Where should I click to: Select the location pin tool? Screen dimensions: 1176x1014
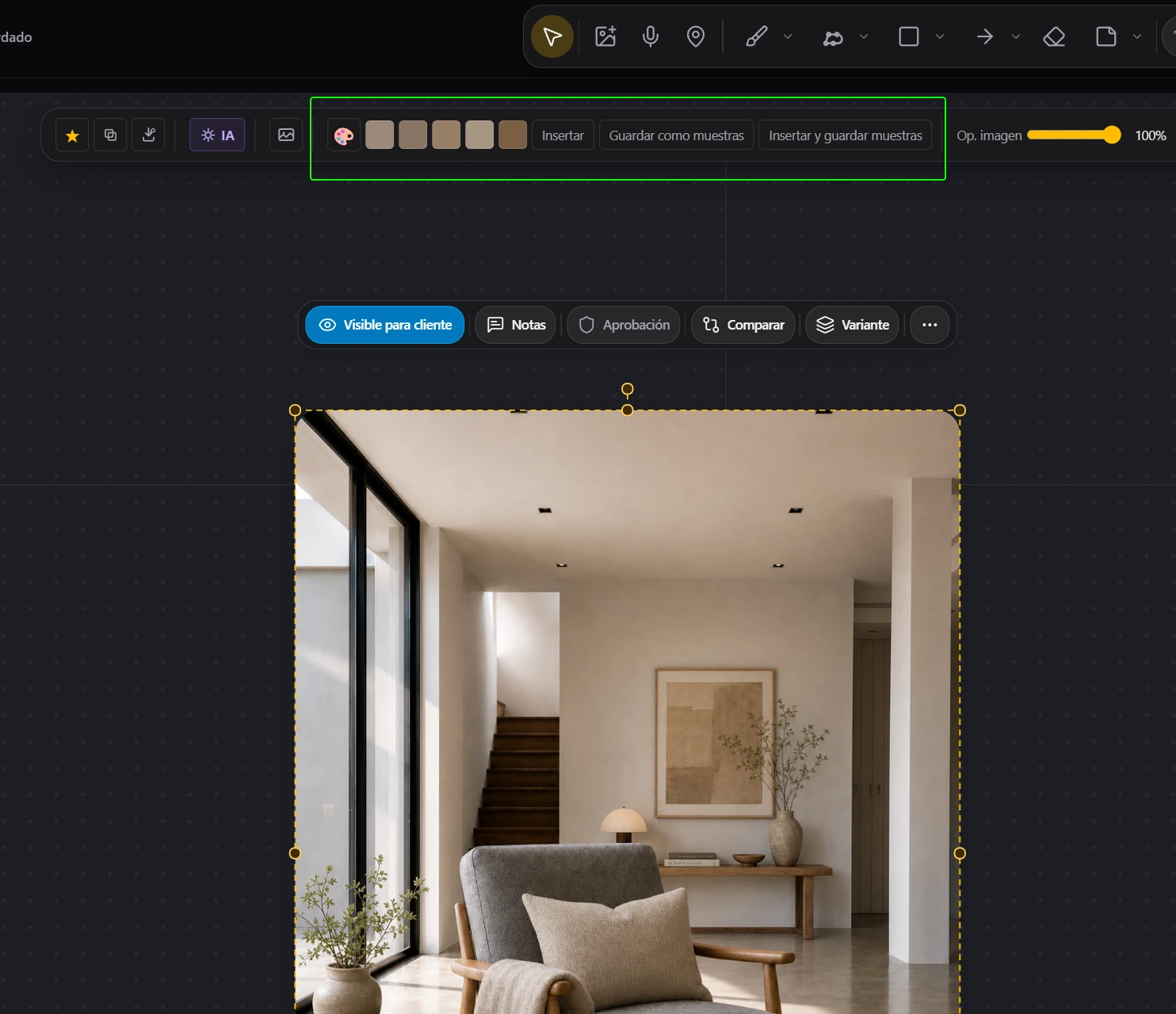click(696, 36)
